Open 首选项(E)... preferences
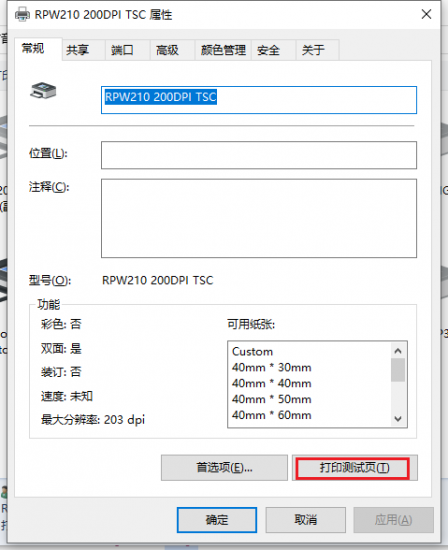This screenshot has width=448, height=550. tap(224, 468)
